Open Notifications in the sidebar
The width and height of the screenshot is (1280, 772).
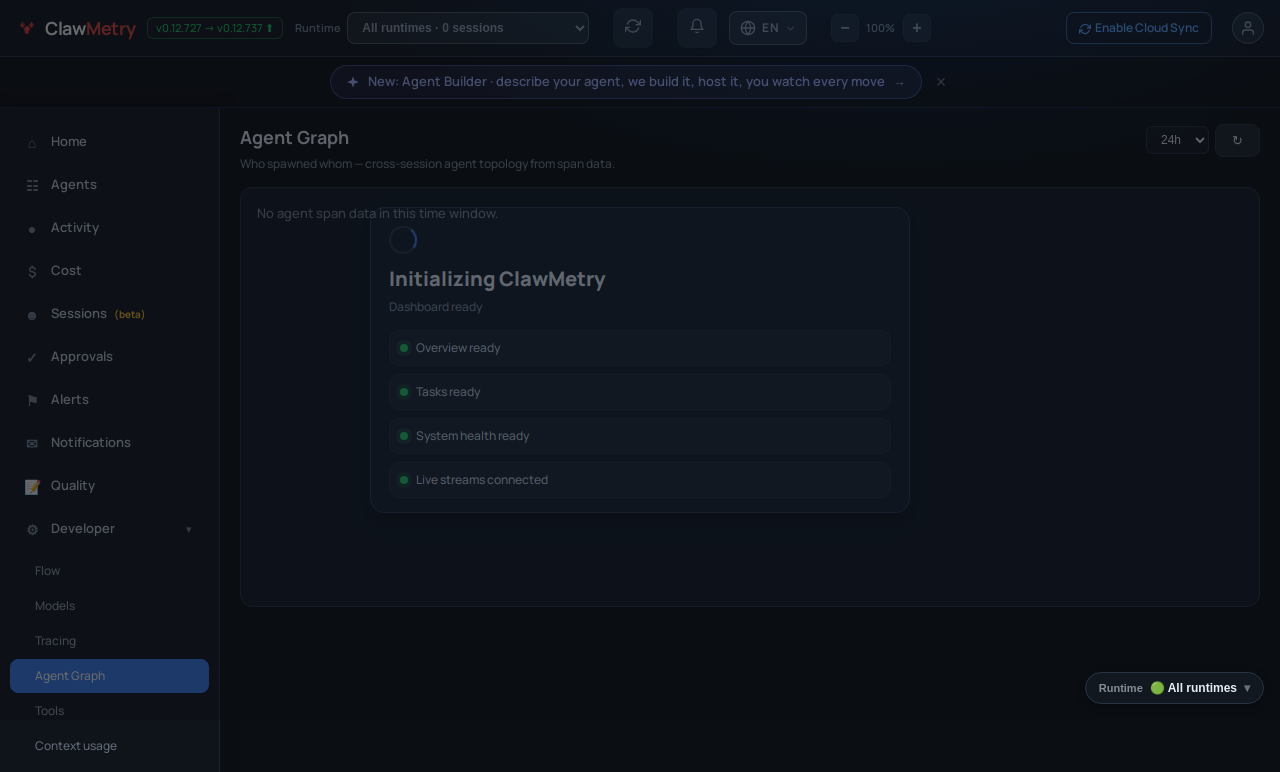point(110,443)
